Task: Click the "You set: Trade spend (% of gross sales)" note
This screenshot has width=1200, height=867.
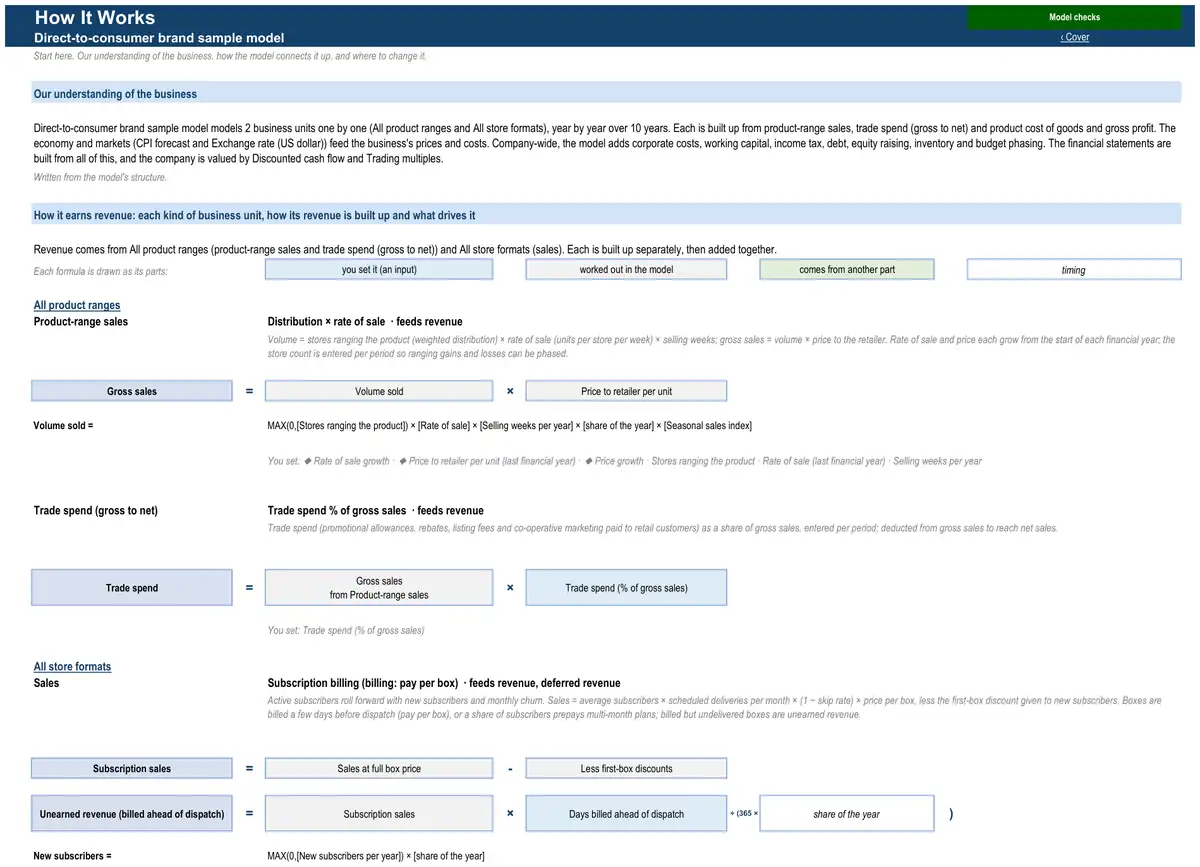Action: (x=346, y=630)
